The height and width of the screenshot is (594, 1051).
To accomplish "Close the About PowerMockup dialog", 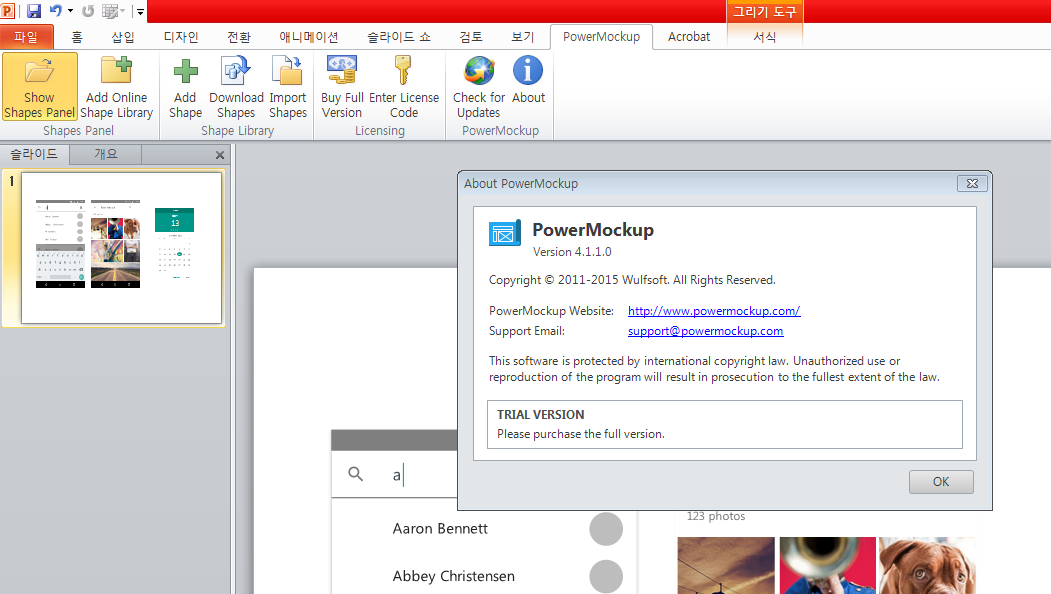I will pos(972,183).
